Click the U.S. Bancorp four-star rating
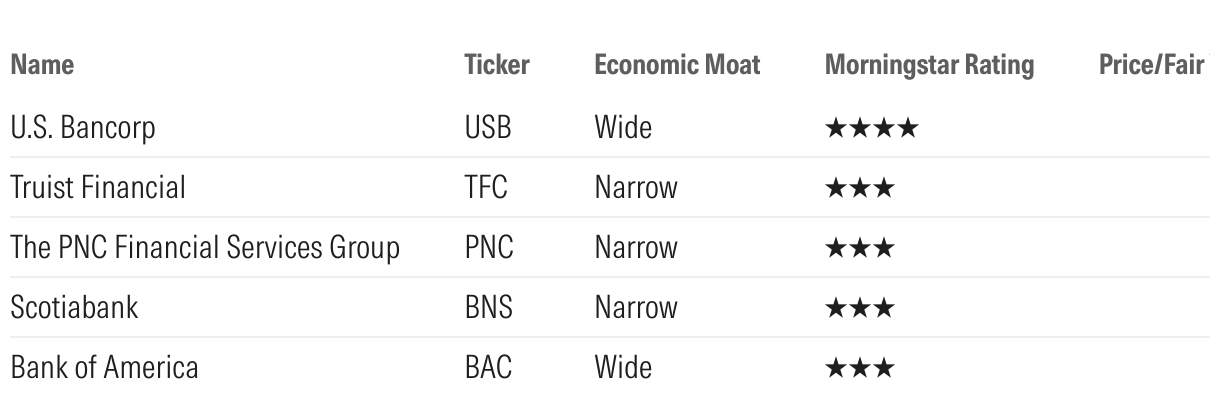This screenshot has height=406, width=1220. point(870,128)
